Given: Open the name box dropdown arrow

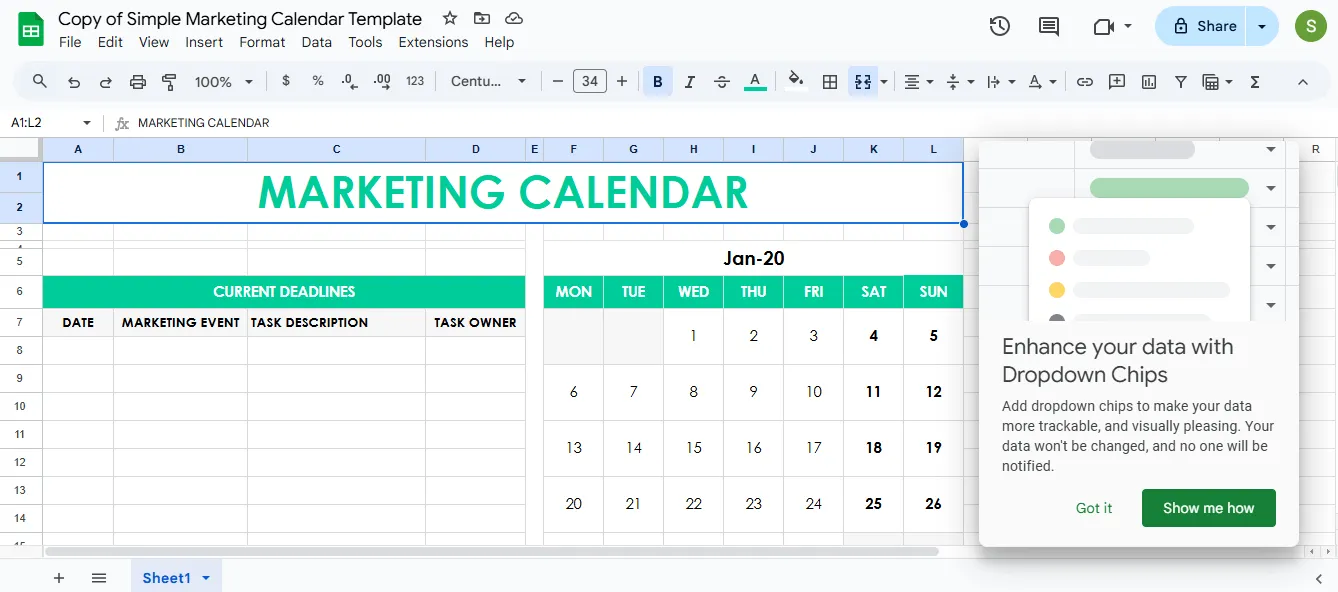Looking at the screenshot, I should point(87,123).
